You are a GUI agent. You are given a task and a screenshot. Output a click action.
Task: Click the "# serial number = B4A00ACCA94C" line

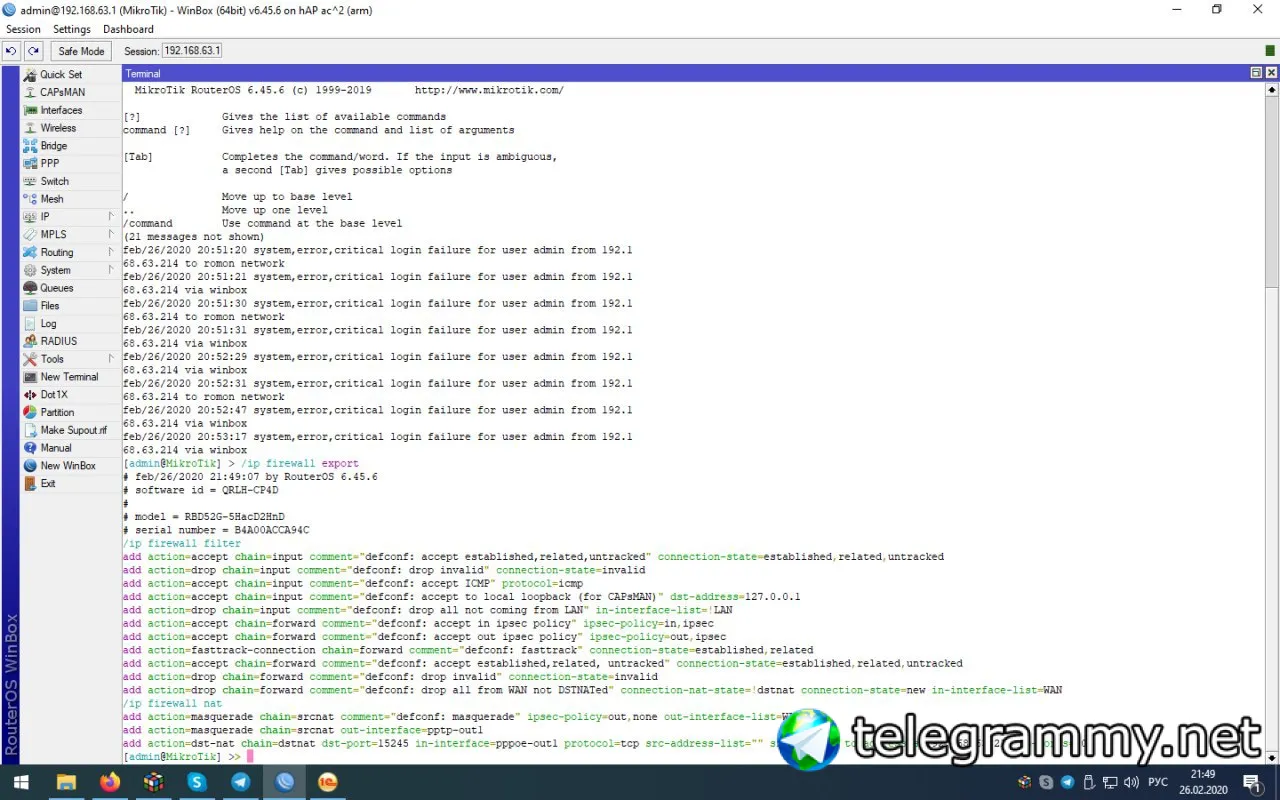[x=216, y=530]
